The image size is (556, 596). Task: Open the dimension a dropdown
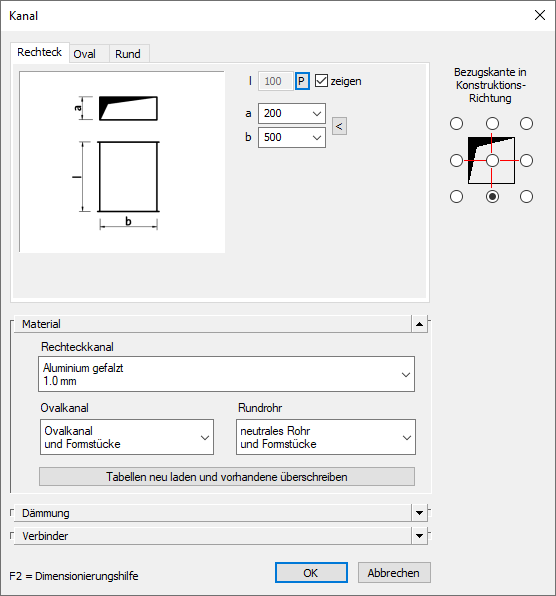[291, 113]
